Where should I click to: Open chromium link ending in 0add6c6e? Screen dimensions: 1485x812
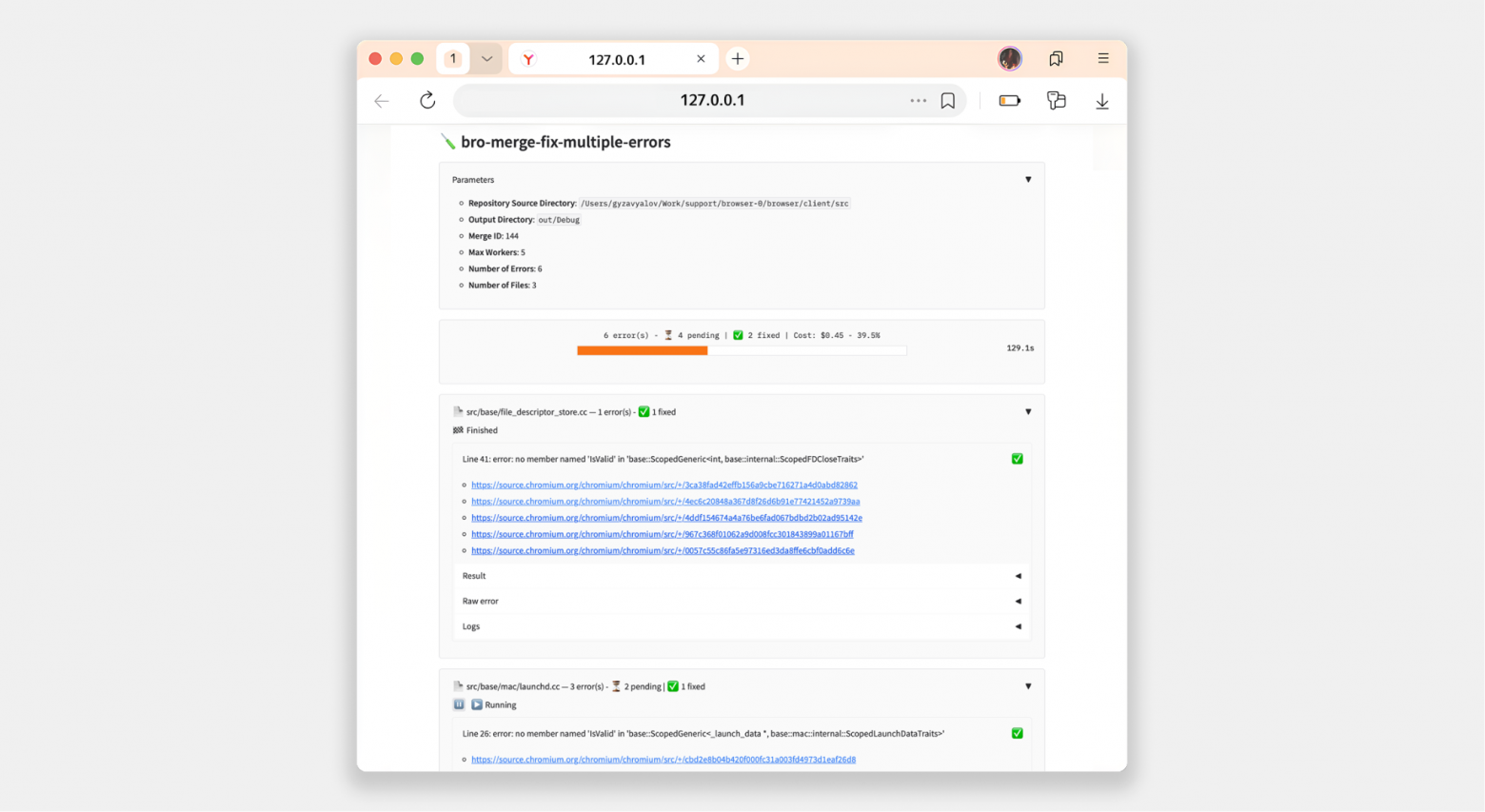click(x=663, y=550)
